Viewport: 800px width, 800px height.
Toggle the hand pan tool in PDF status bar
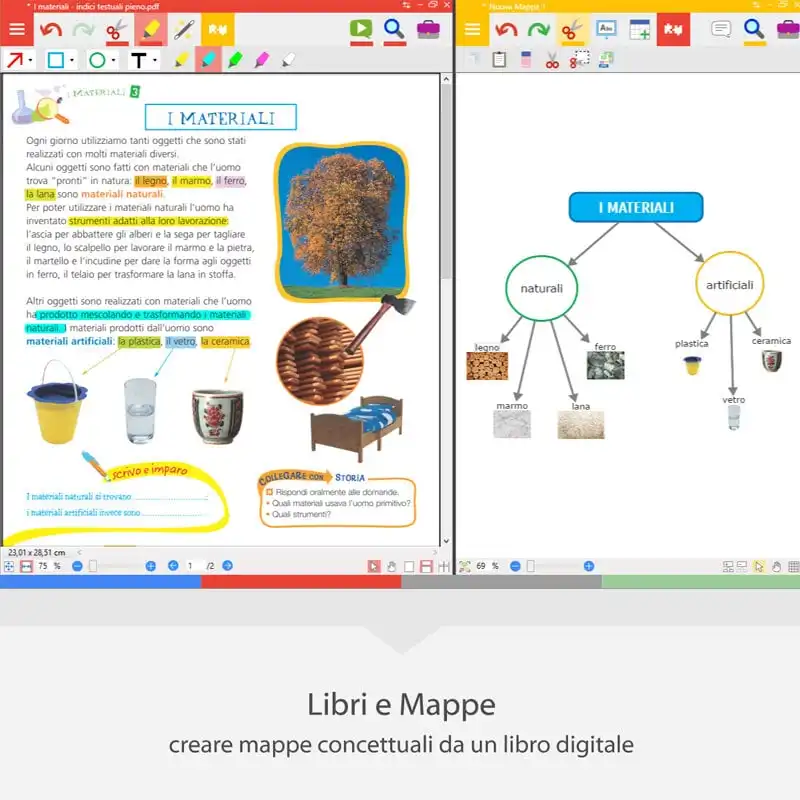391,566
